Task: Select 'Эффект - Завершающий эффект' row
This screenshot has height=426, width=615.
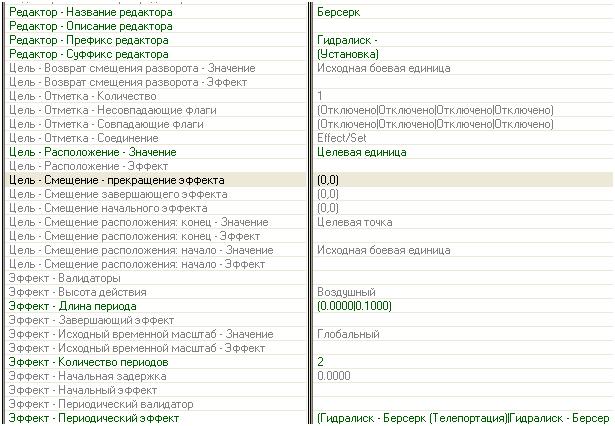Action: (x=91, y=320)
